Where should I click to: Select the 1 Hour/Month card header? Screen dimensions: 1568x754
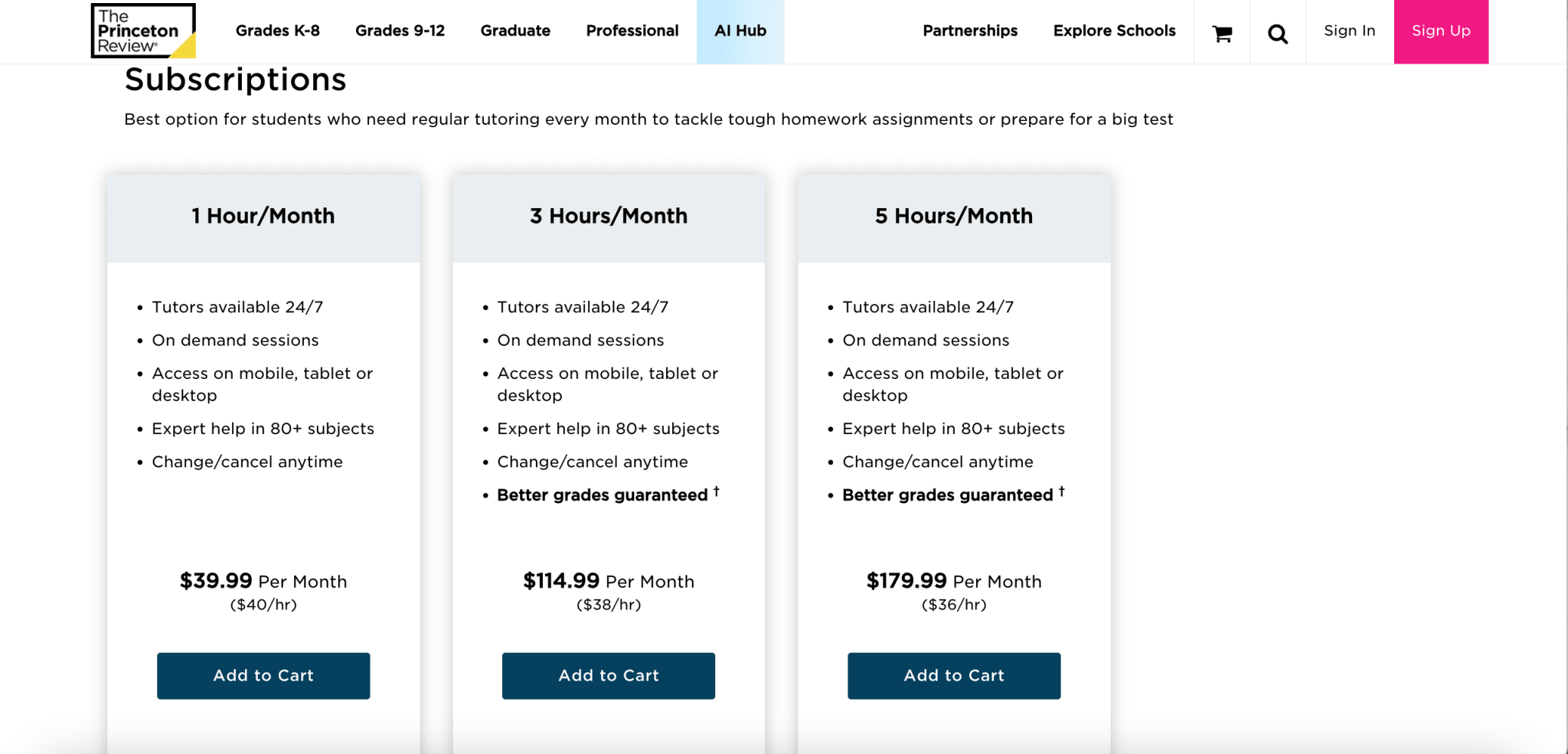tap(263, 216)
